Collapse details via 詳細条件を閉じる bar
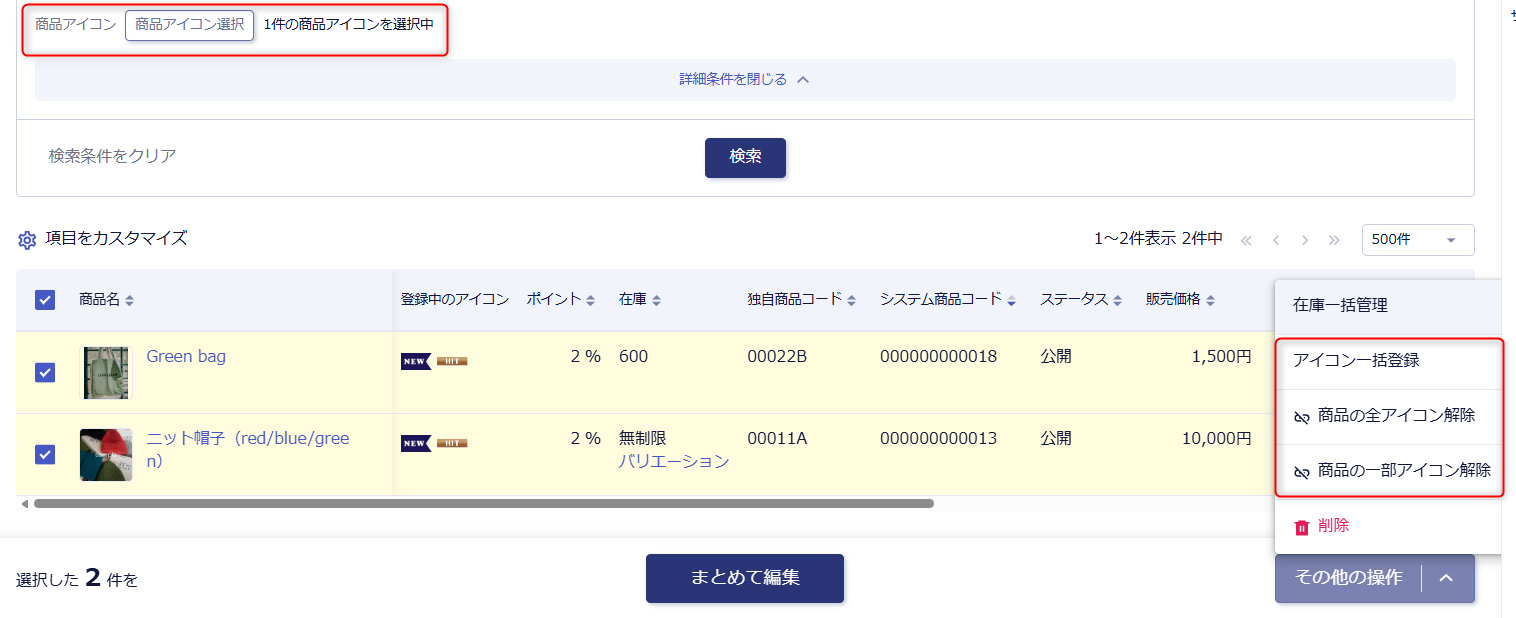 click(745, 79)
